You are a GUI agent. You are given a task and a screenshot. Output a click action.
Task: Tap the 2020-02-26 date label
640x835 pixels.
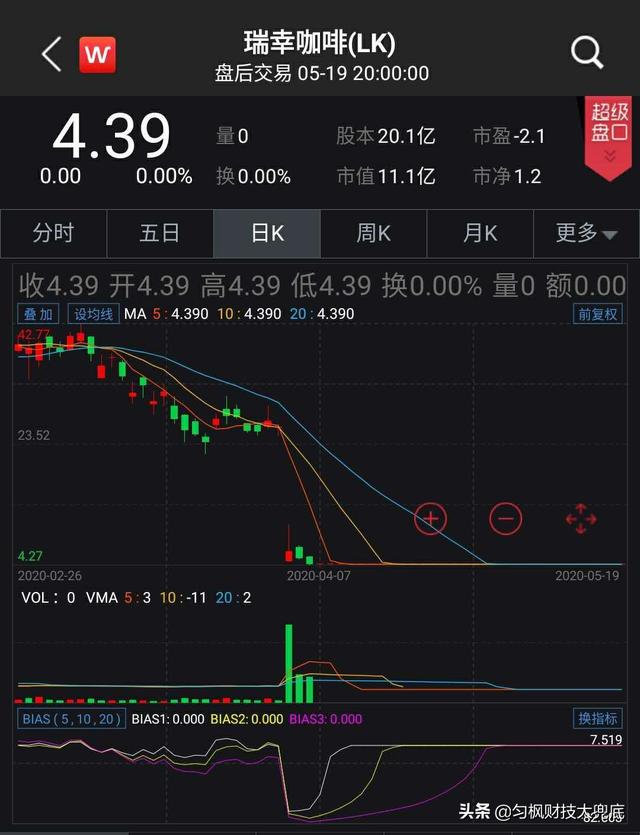(x=50, y=576)
